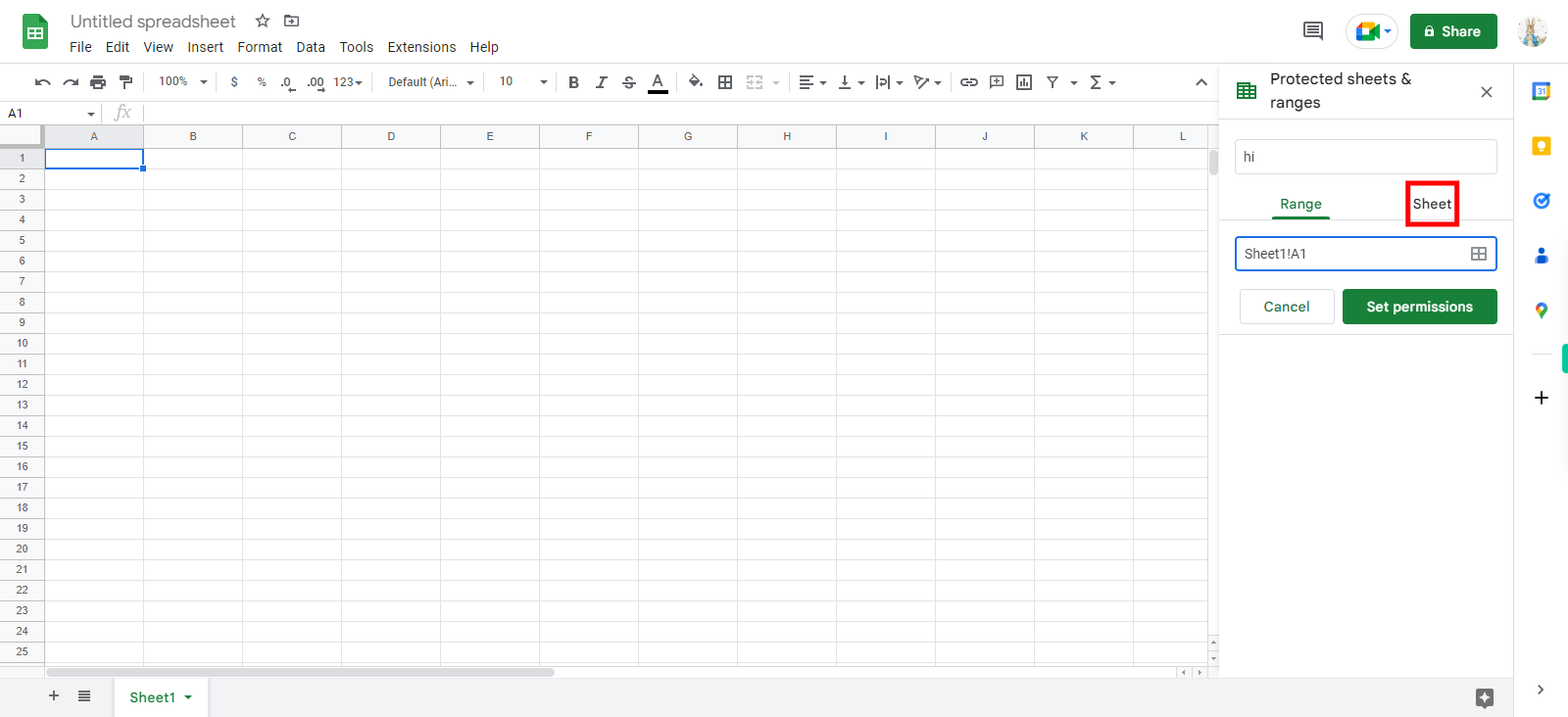Click the get add-ons plus icon
The width and height of the screenshot is (1568, 717).
point(1542,398)
